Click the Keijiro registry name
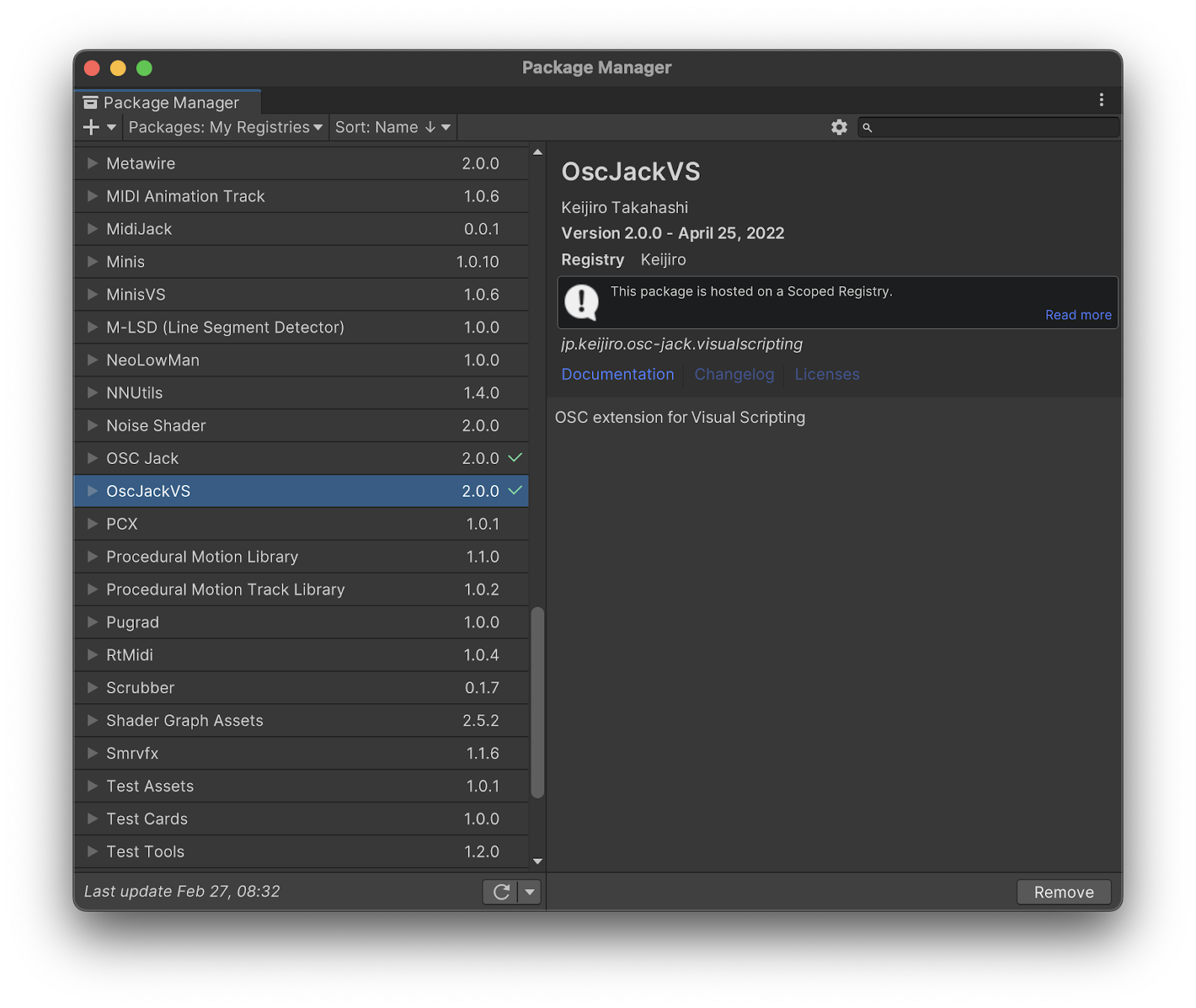This screenshot has height=1008, width=1196. [x=663, y=260]
